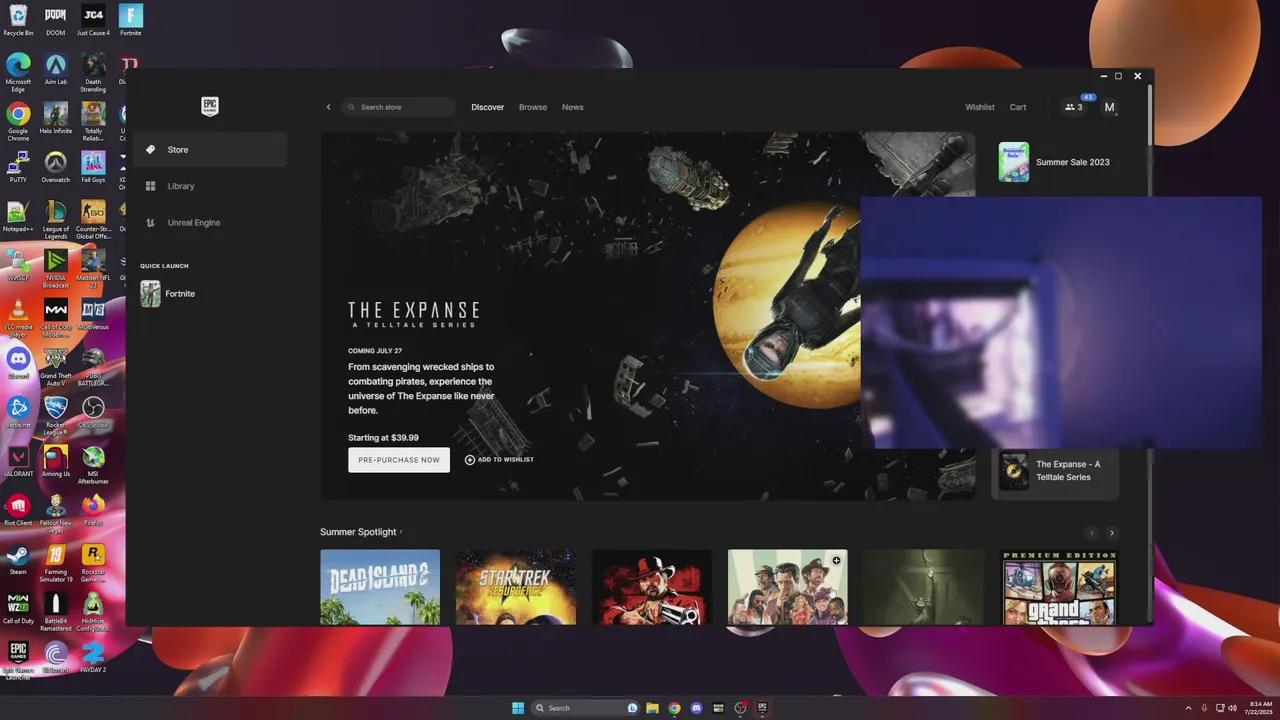This screenshot has width=1280, height=720.
Task: Open Unreal Engine in the sidebar
Action: (x=193, y=223)
